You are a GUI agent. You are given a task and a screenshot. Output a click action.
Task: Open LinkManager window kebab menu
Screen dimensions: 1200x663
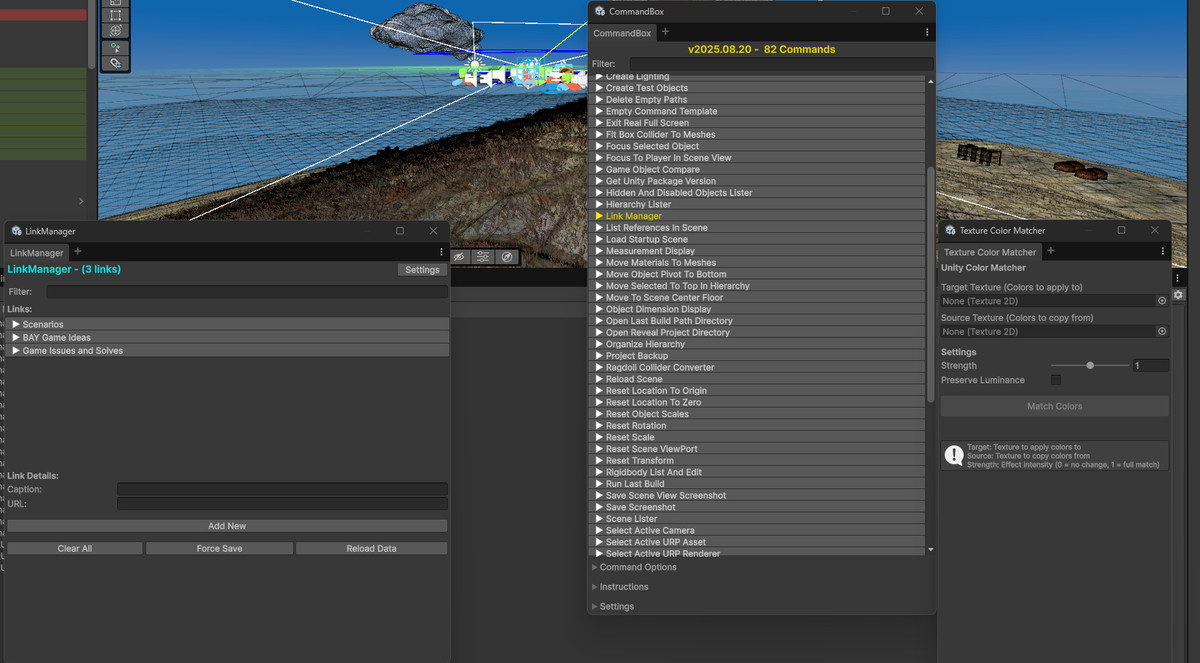(441, 252)
